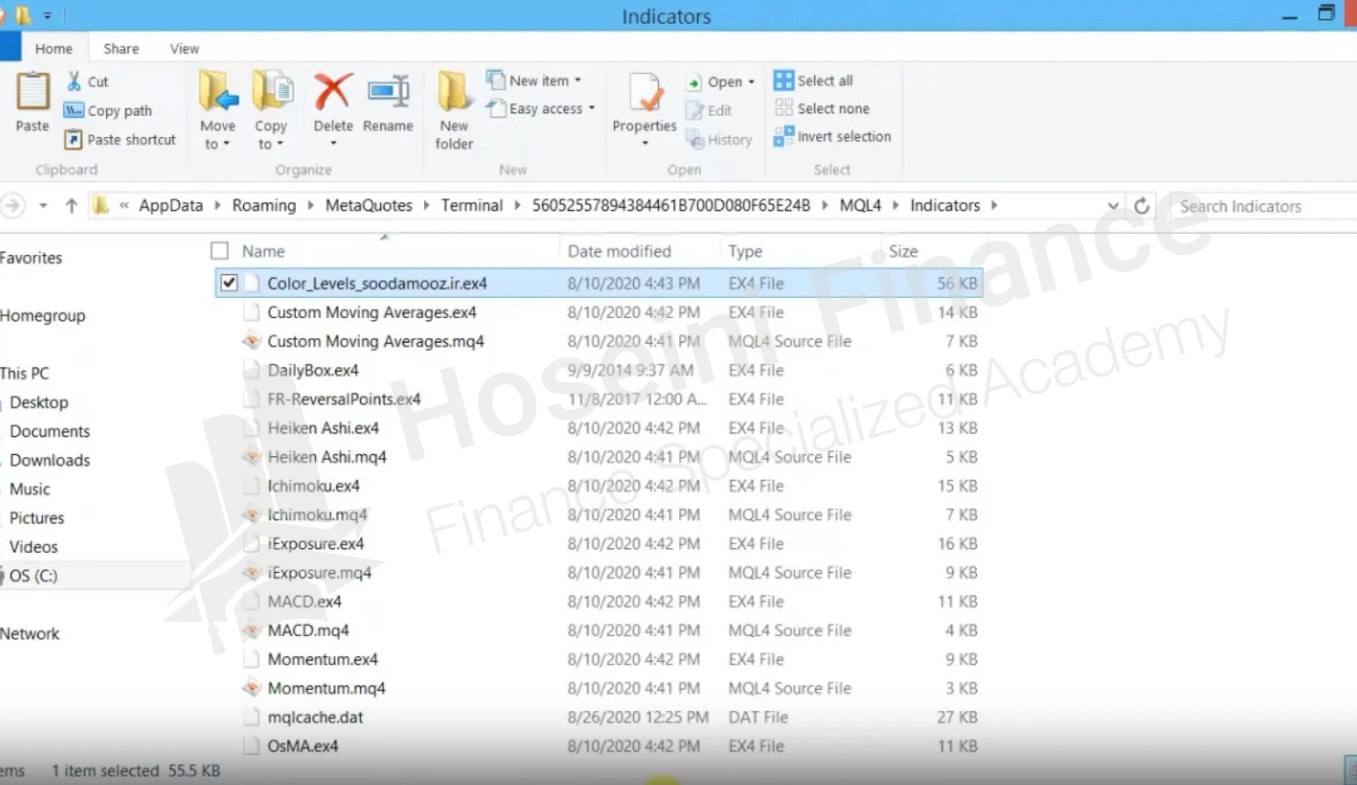Click the Select none icon
Image resolution: width=1357 pixels, height=785 pixels.
[784, 108]
